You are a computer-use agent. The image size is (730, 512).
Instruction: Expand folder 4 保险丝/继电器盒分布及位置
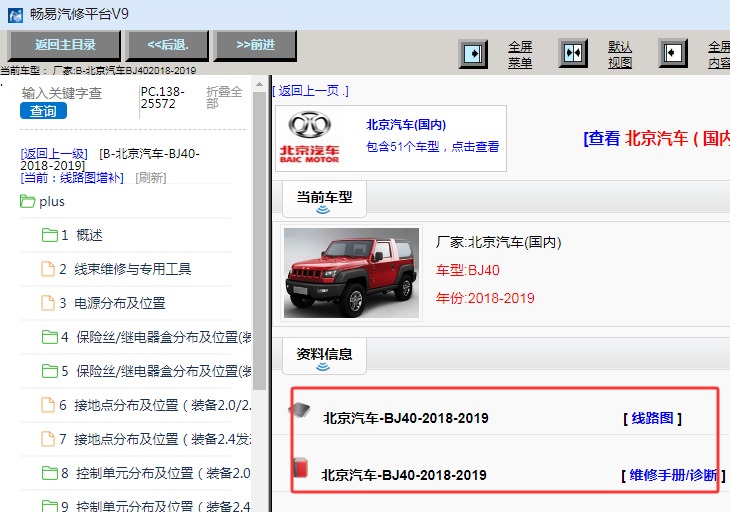[x=146, y=337]
